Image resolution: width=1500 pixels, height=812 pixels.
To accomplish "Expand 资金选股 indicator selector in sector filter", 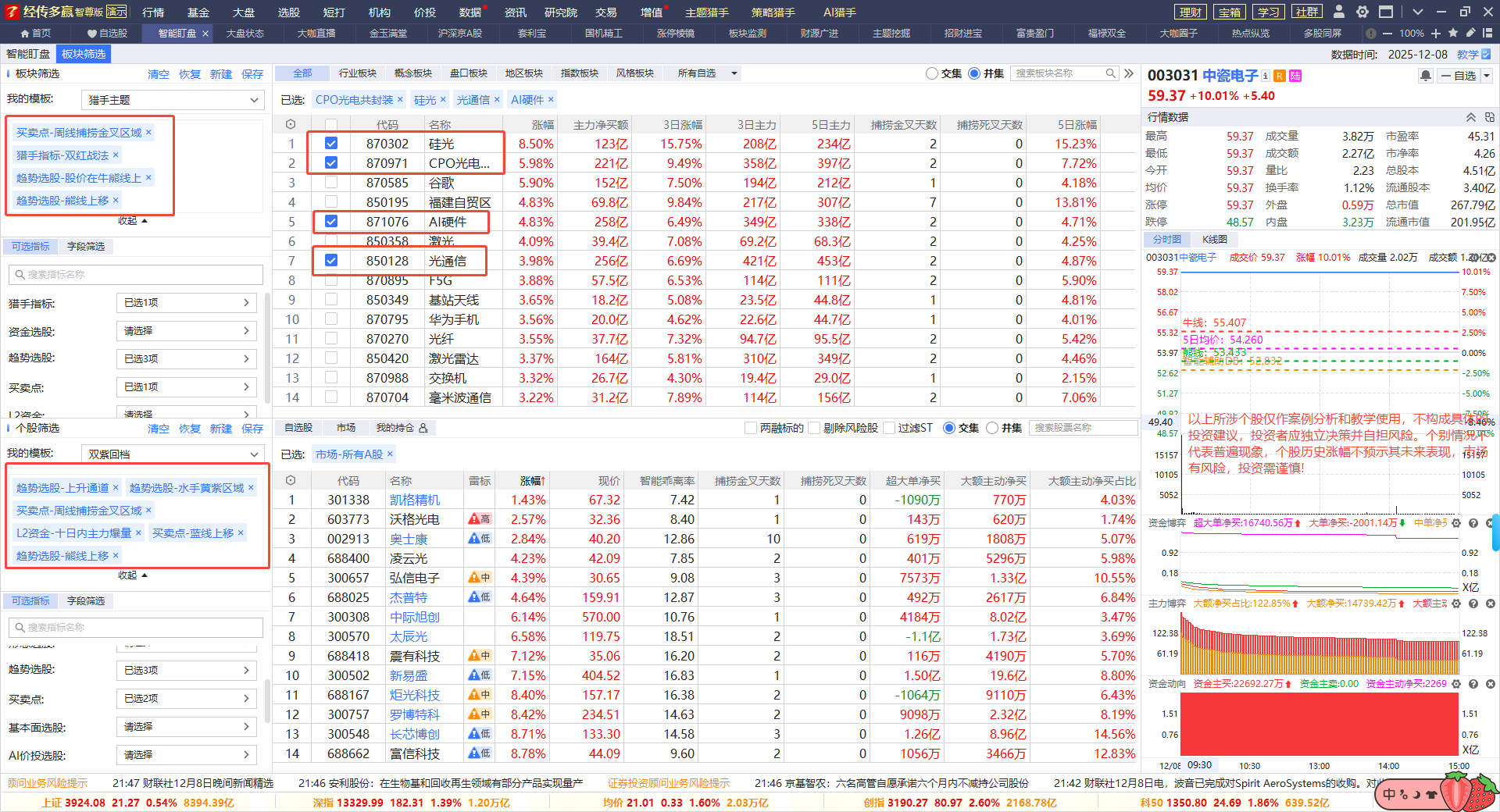I will [186, 331].
